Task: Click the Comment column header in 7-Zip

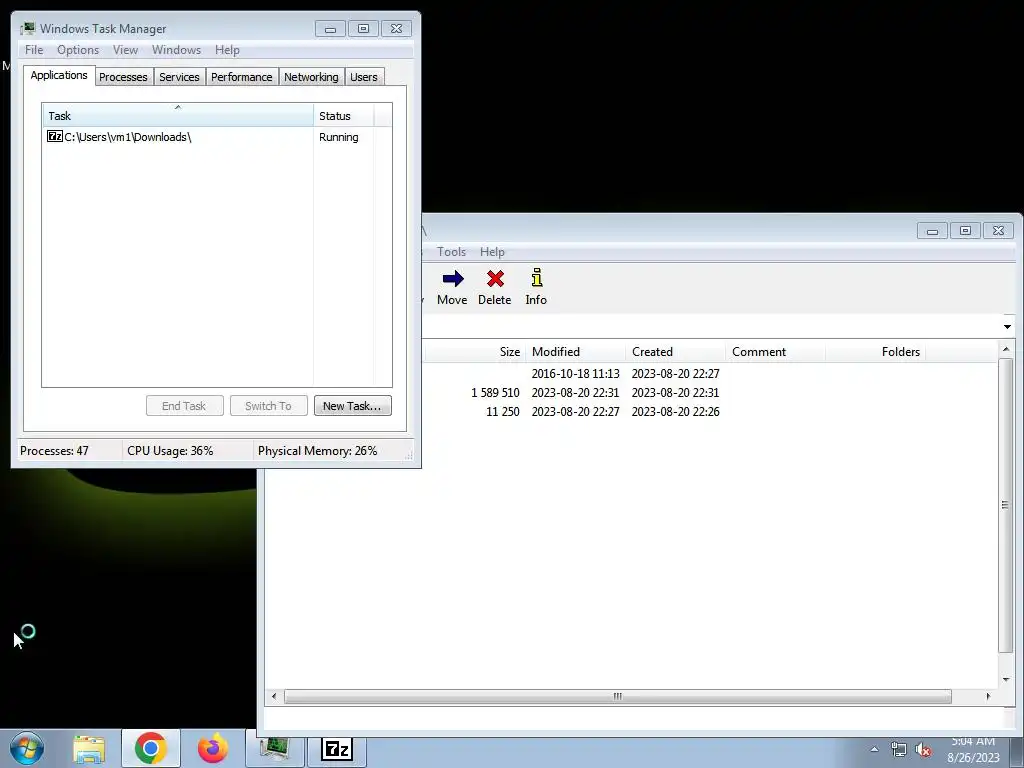Action: pos(775,351)
